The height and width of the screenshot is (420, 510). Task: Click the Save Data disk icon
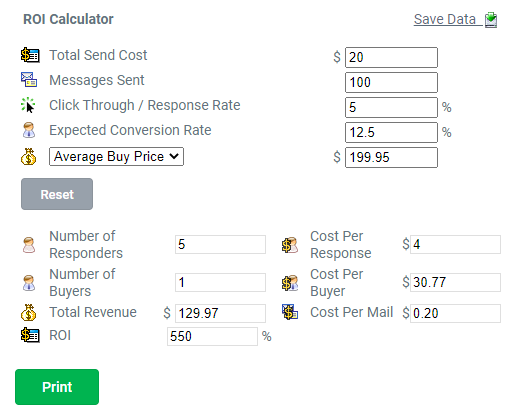(x=491, y=20)
